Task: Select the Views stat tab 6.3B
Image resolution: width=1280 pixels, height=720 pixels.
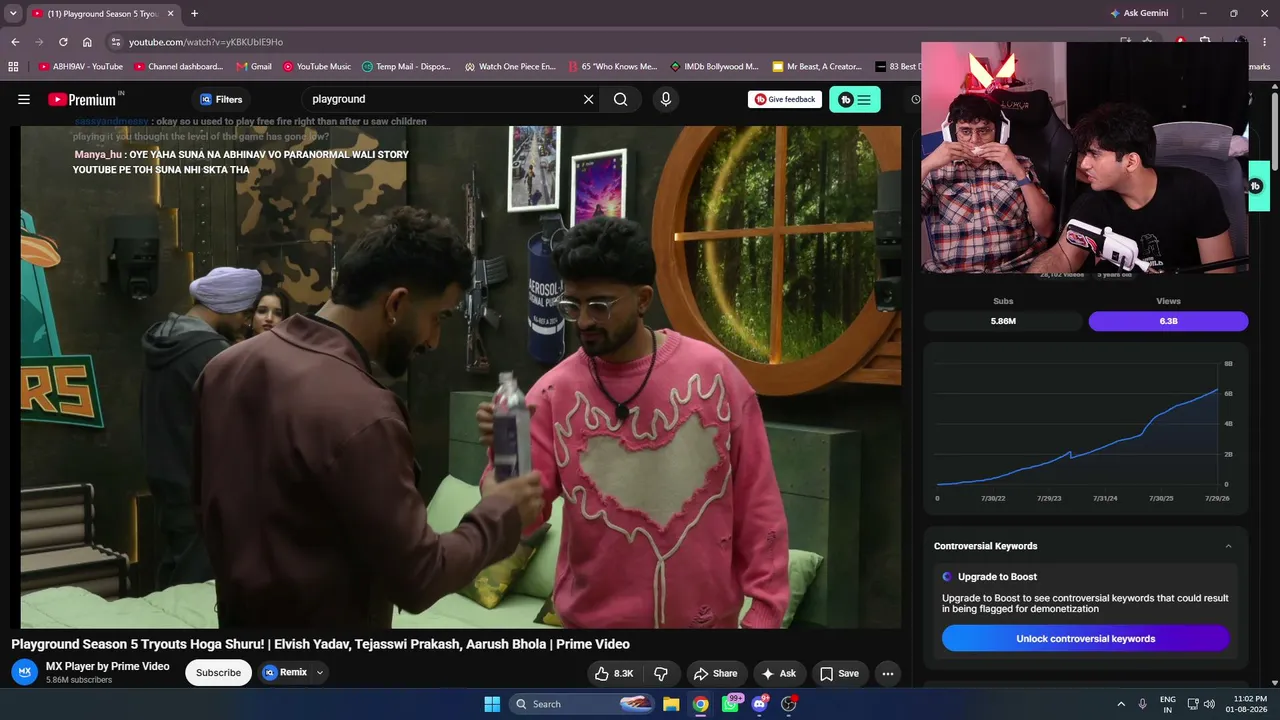Action: pos(1168,321)
